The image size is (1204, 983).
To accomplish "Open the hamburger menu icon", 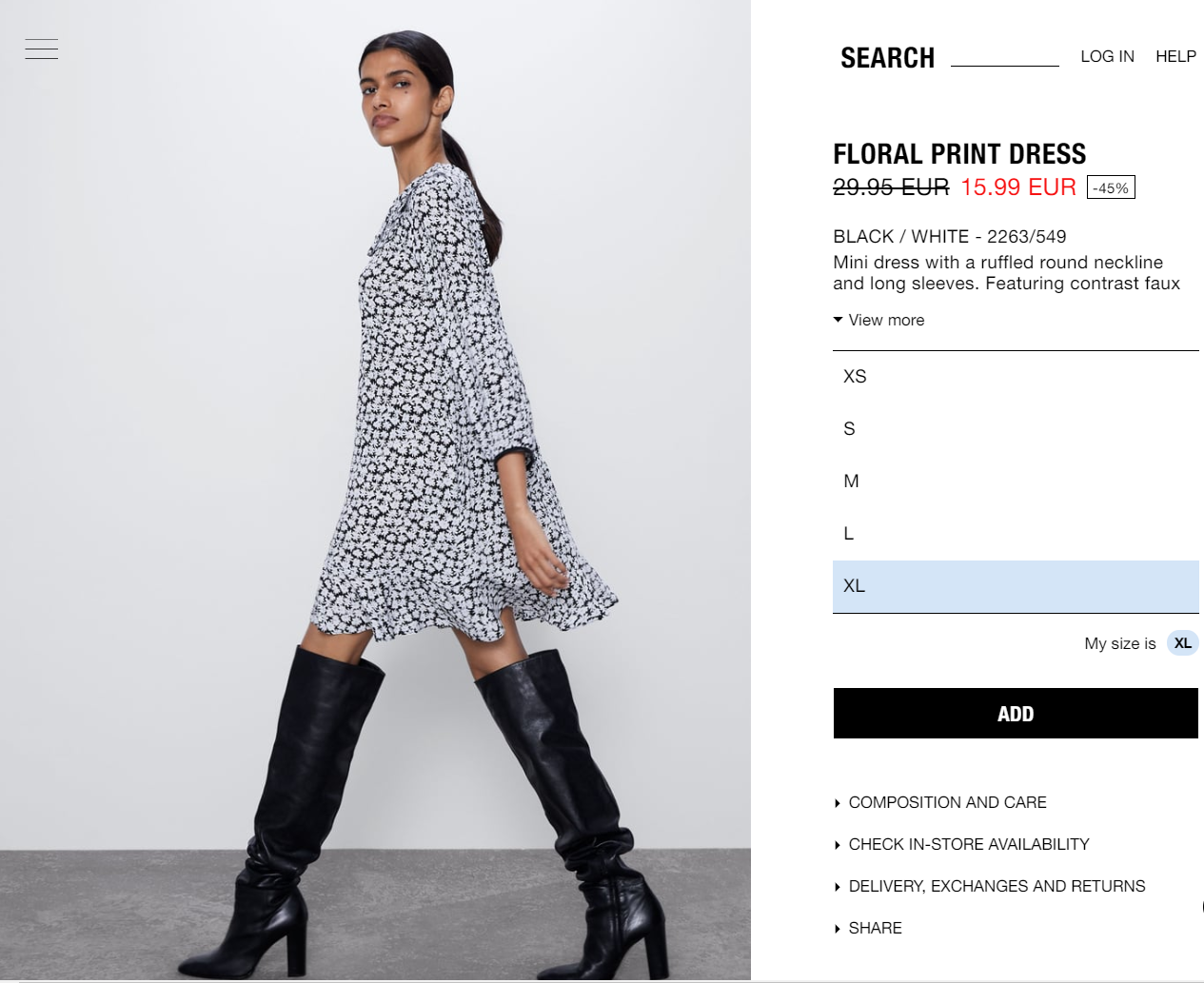I will click(x=42, y=49).
